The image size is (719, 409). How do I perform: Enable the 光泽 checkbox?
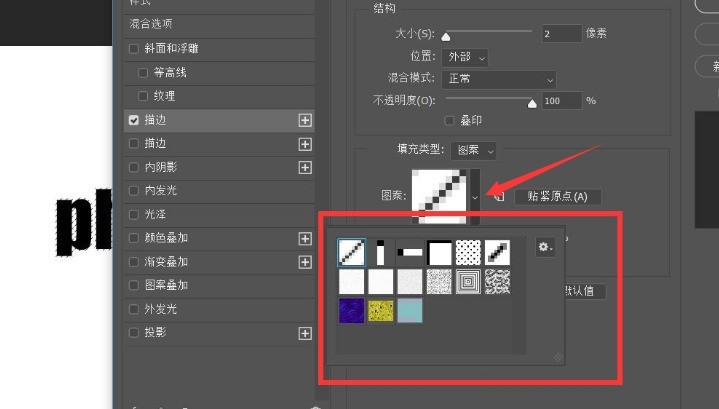coord(133,215)
